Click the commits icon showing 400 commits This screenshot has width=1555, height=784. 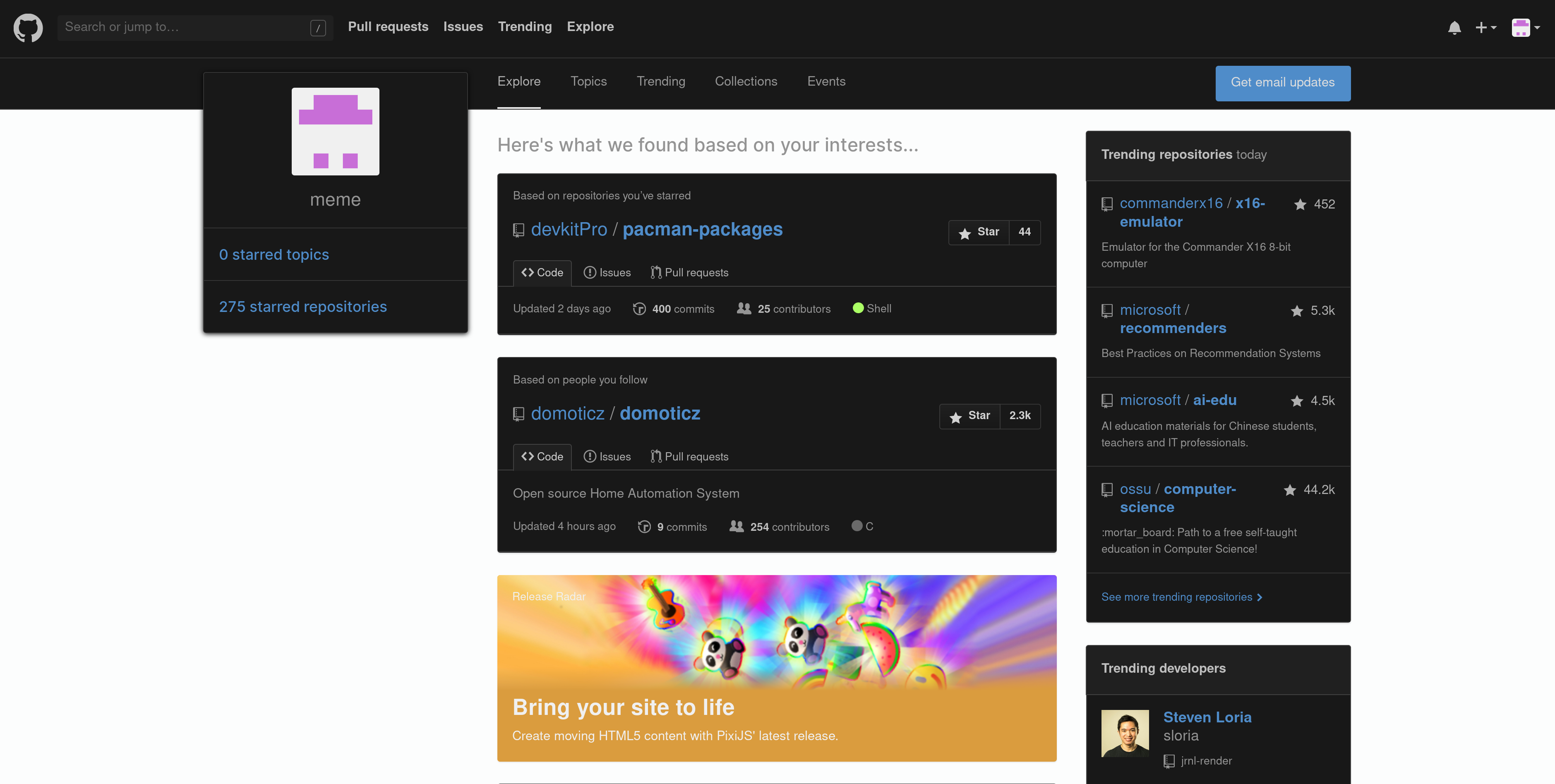640,308
